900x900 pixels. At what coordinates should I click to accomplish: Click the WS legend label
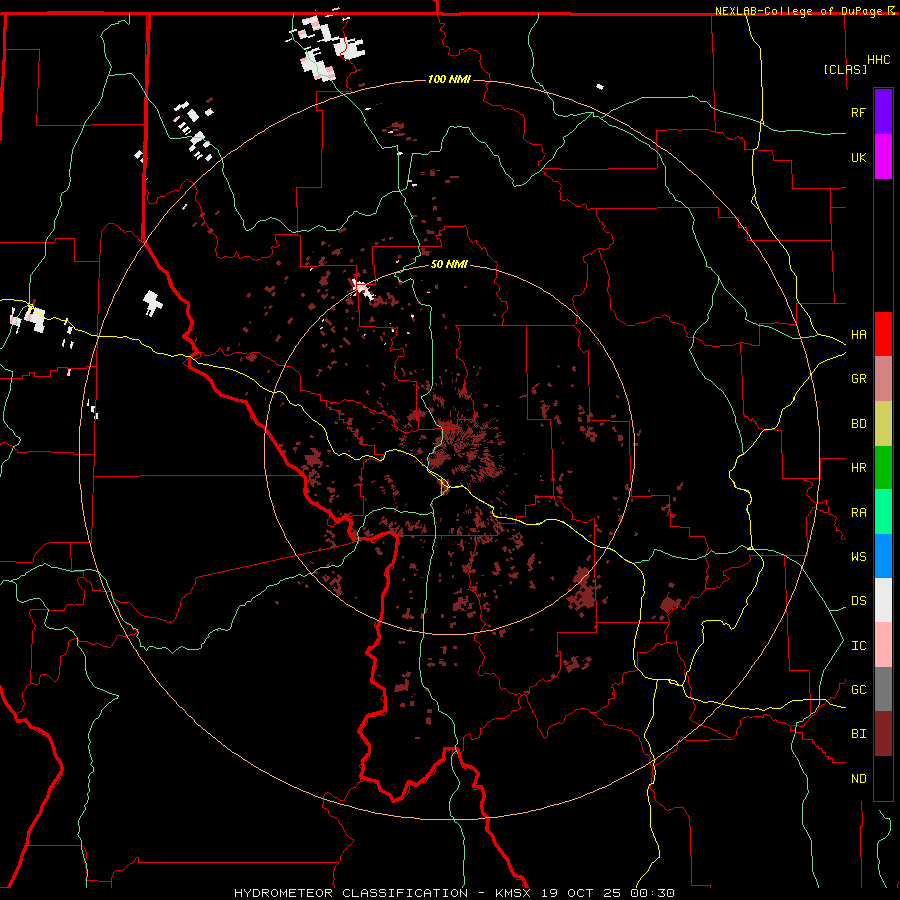tap(858, 557)
